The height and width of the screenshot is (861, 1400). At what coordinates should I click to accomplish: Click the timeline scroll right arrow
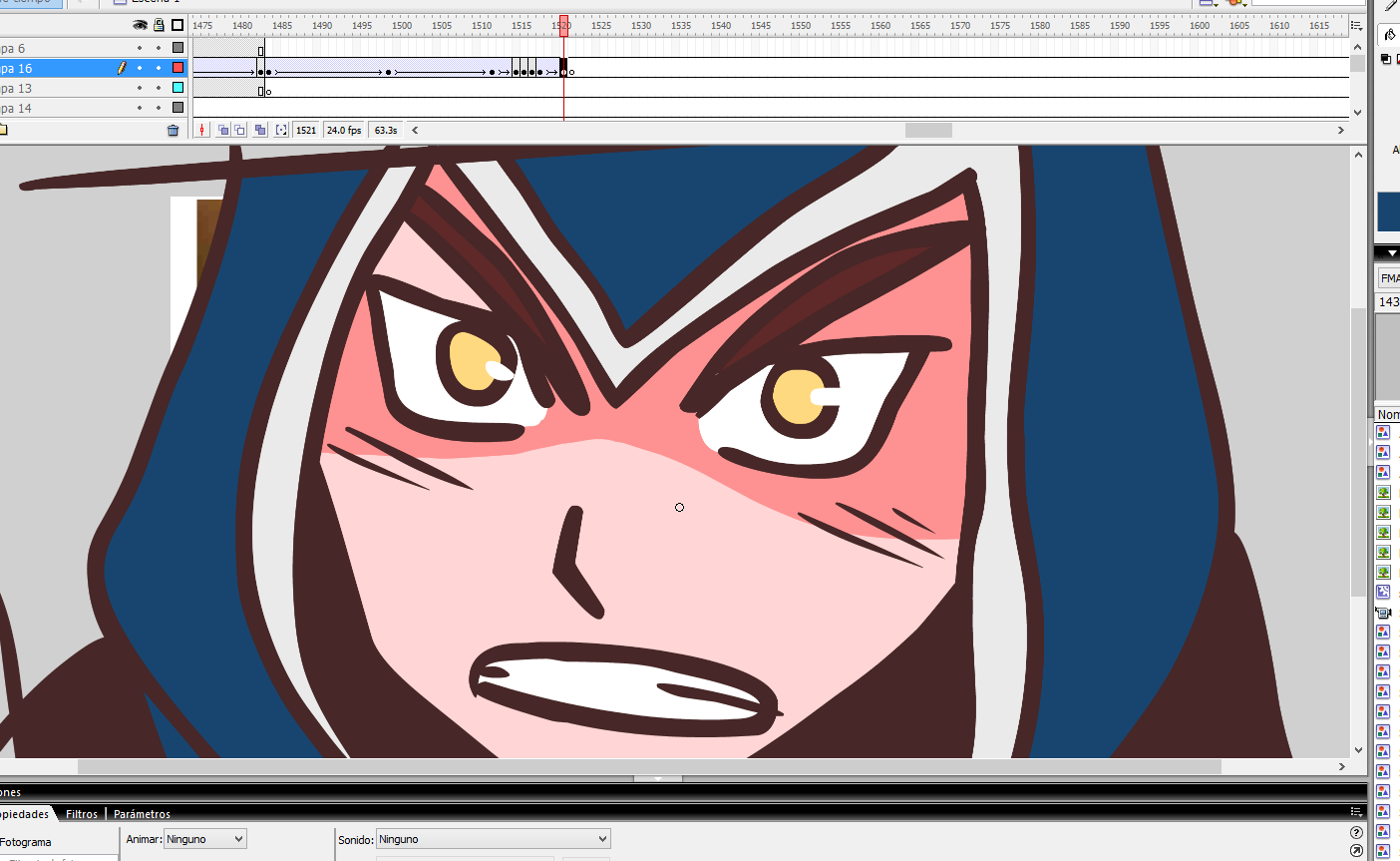(x=1341, y=130)
